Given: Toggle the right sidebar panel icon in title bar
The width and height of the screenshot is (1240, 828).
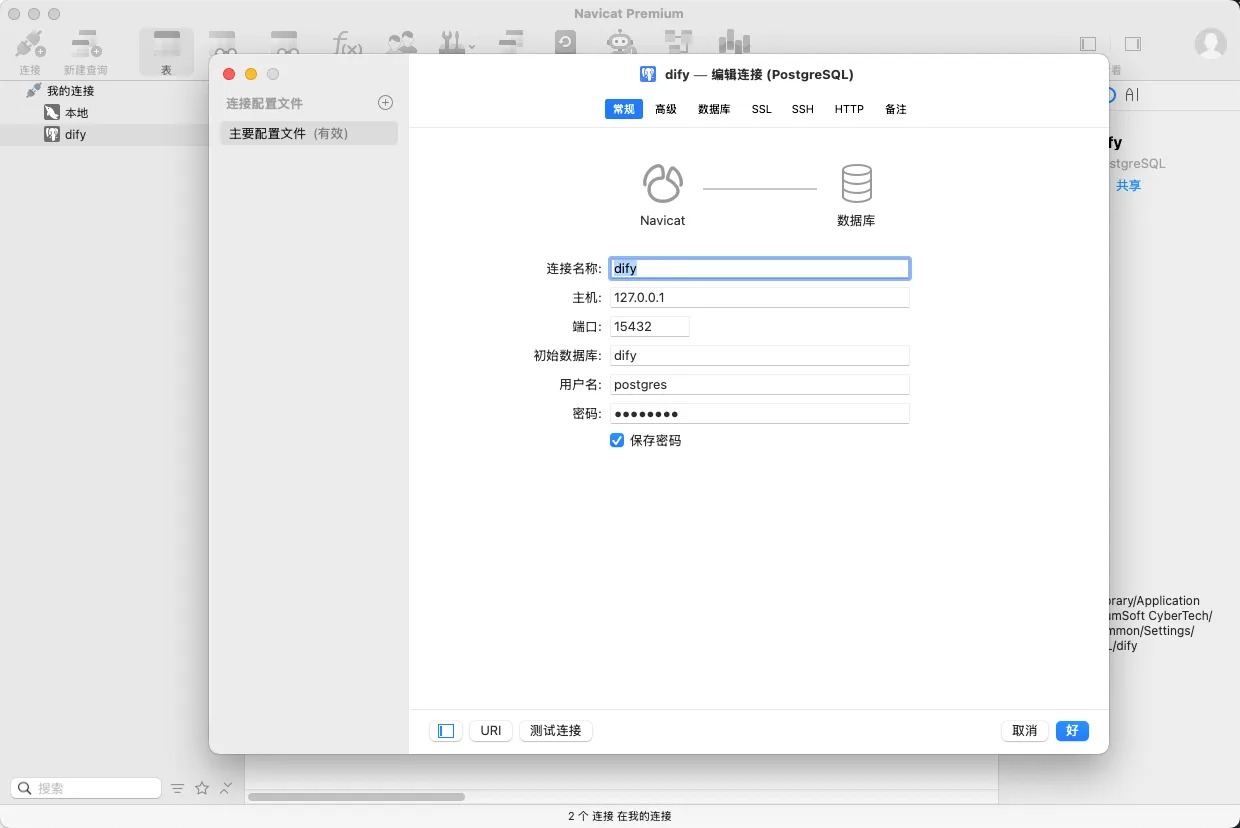Looking at the screenshot, I should 1133,44.
